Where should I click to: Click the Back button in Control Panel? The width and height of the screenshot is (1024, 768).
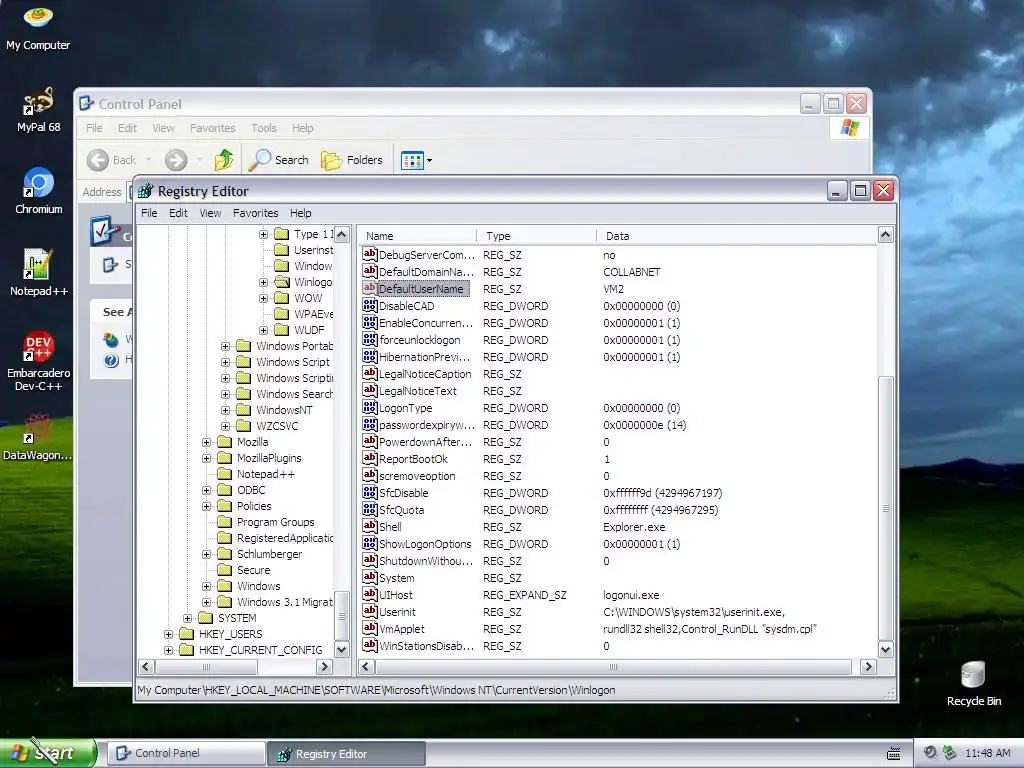tap(111, 159)
